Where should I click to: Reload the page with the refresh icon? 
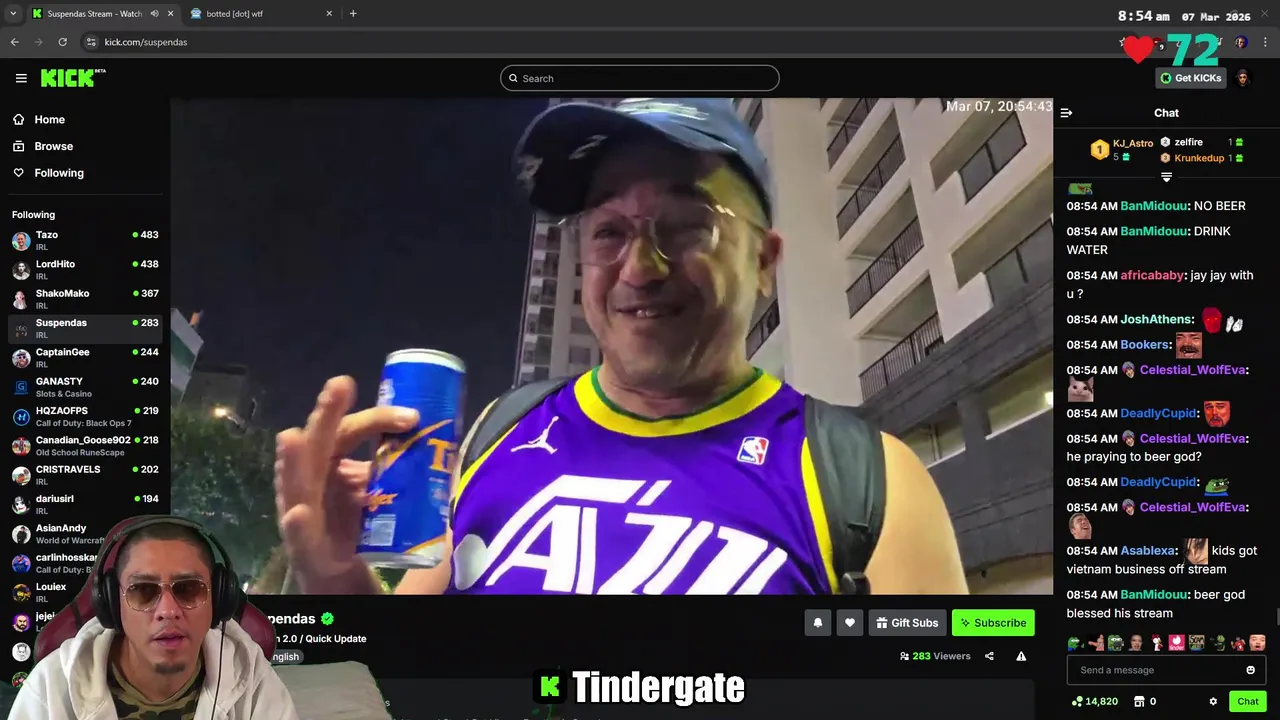[62, 42]
